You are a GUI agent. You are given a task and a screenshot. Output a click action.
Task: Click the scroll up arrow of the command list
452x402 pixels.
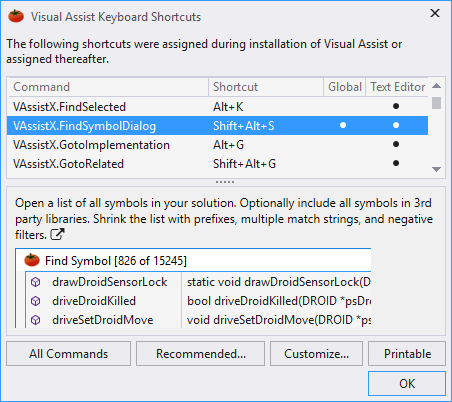pos(436,86)
